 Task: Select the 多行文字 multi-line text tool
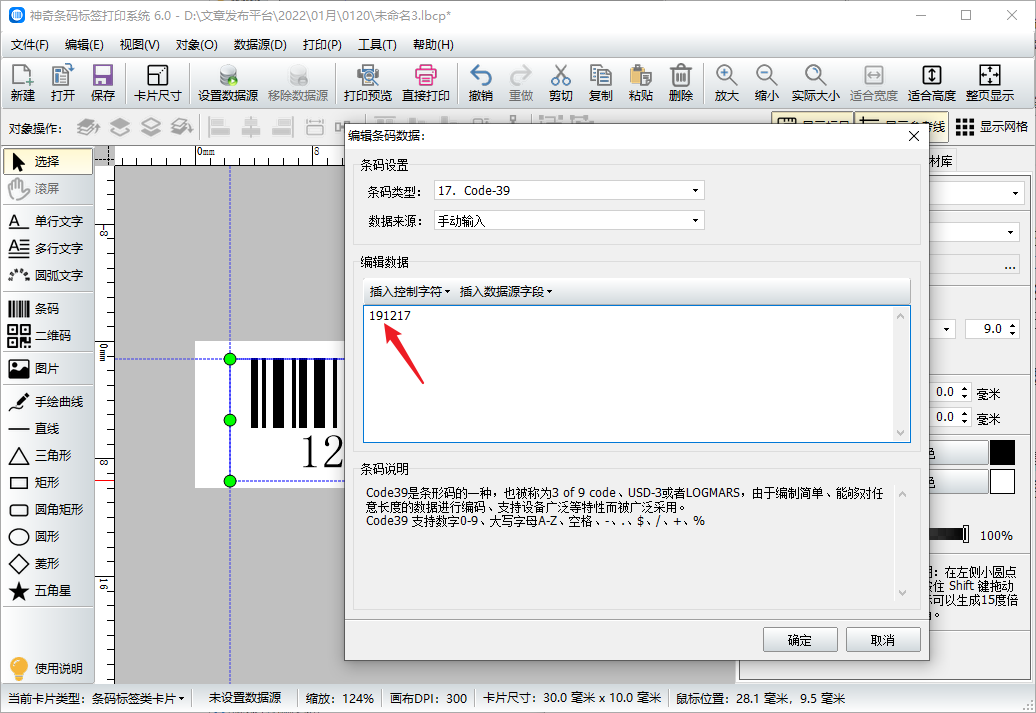coord(48,248)
